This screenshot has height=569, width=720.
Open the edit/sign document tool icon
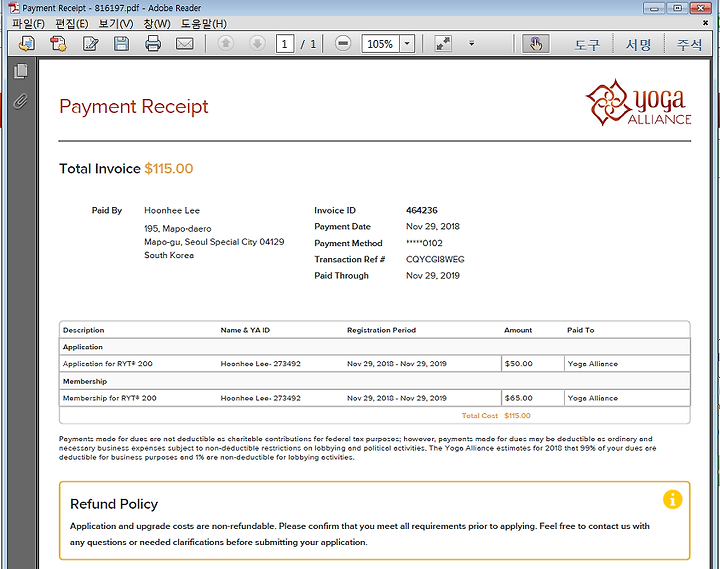90,44
